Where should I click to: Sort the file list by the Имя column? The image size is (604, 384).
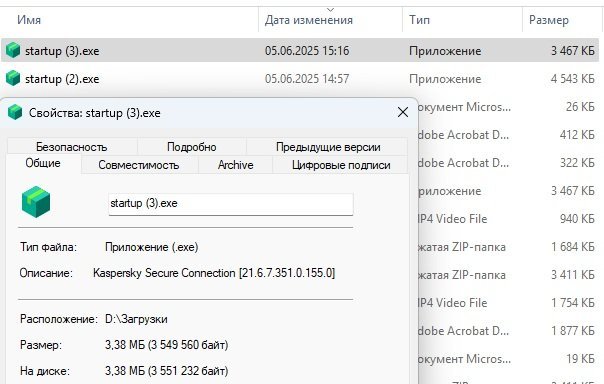tap(29, 20)
